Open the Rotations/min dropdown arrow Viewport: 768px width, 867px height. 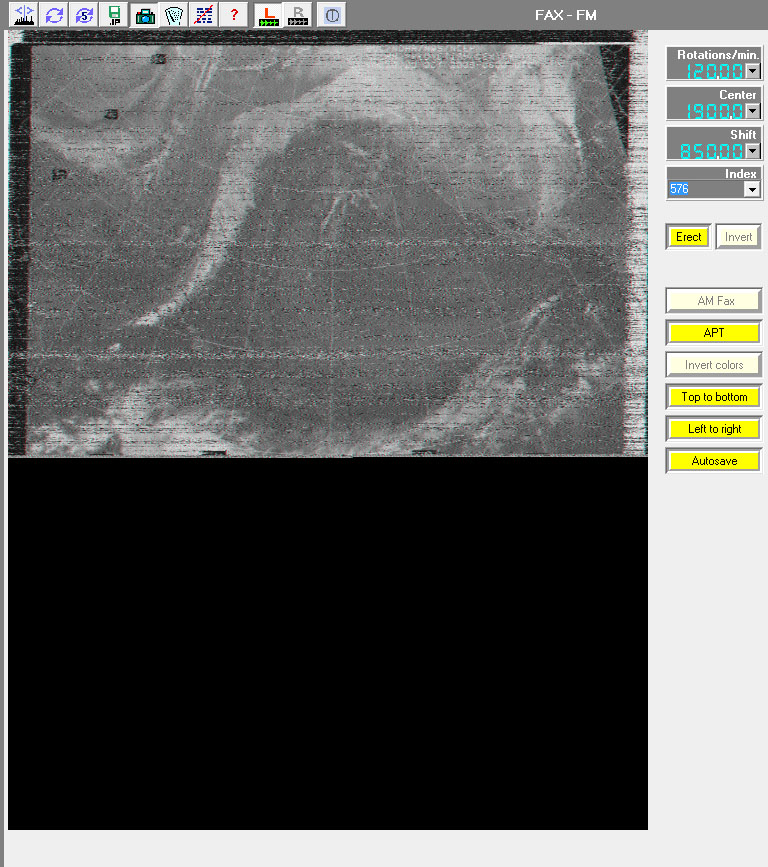coord(753,71)
